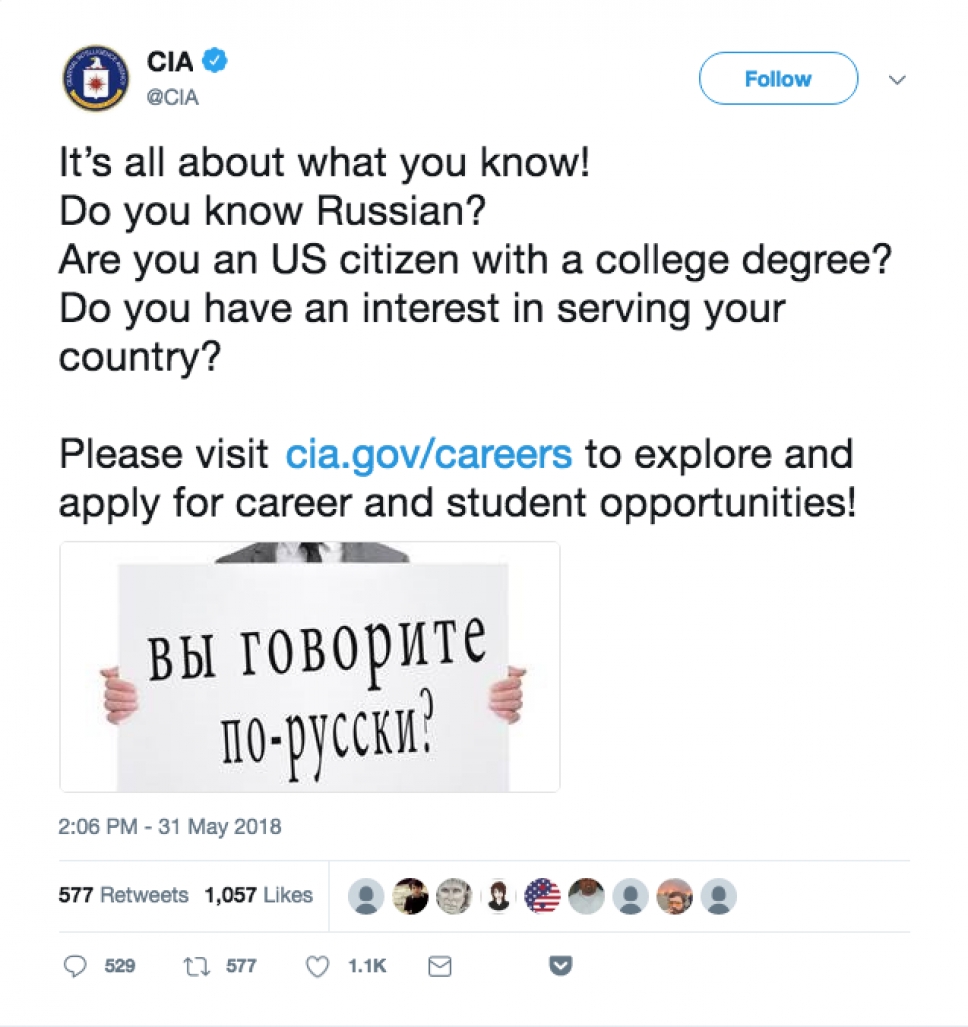The height and width of the screenshot is (1027, 968).
Task: Expand the tweet options chevron menu
Action: [897, 80]
